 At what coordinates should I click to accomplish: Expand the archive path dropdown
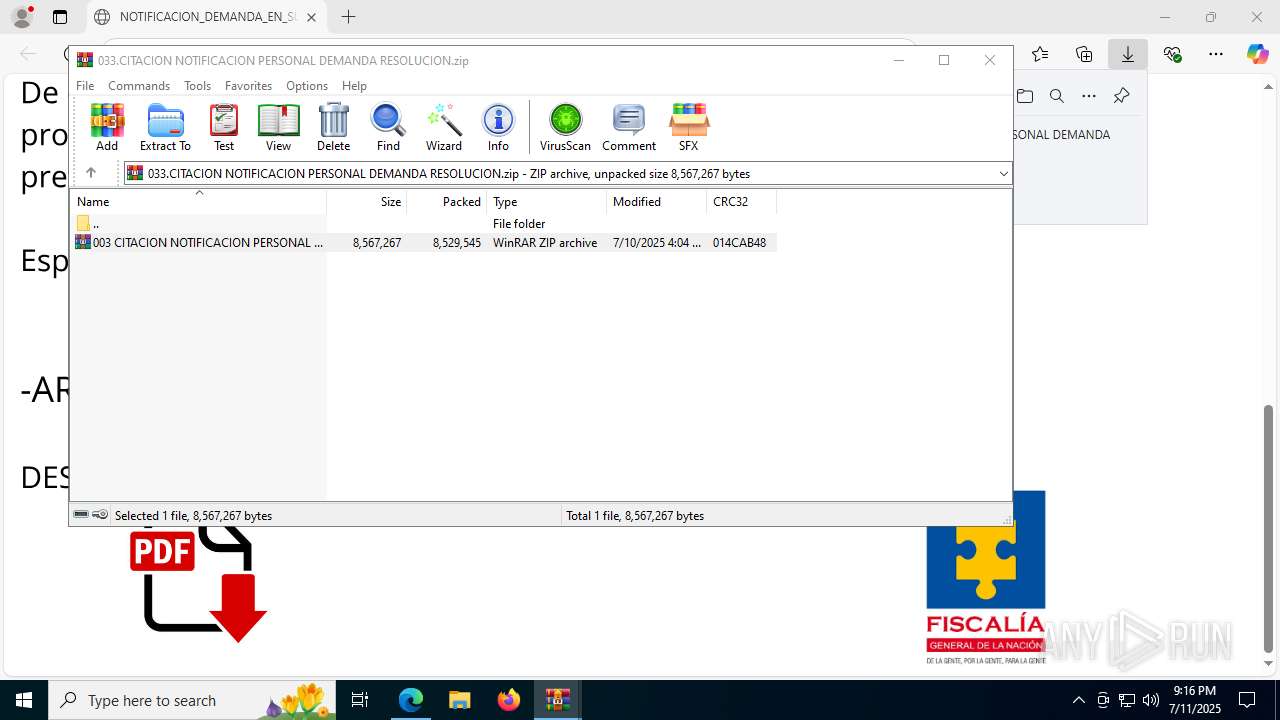tap(1003, 174)
